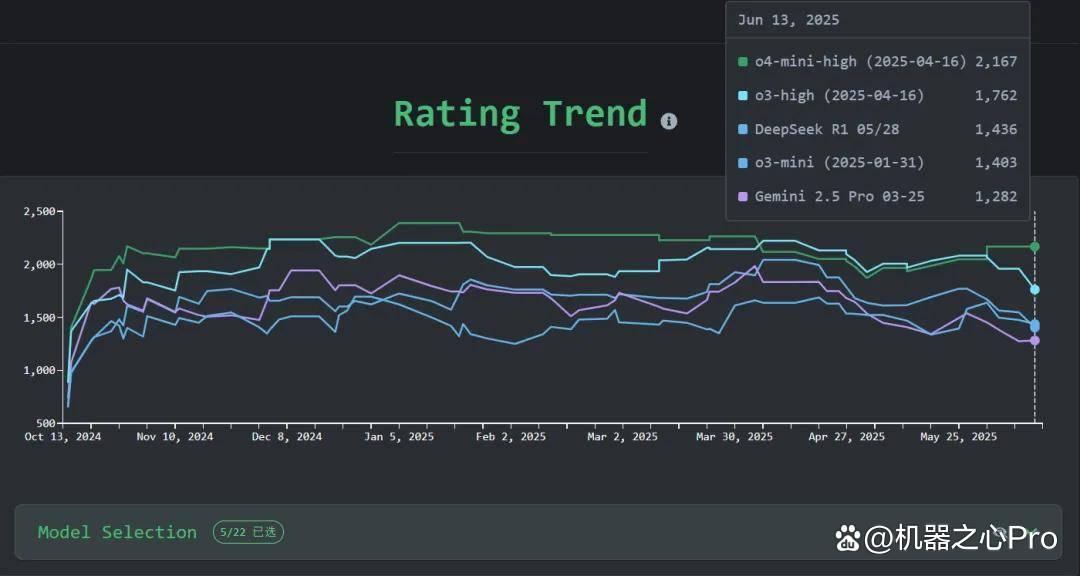Click the Jun 13, 2025 tooltip header

[789, 20]
